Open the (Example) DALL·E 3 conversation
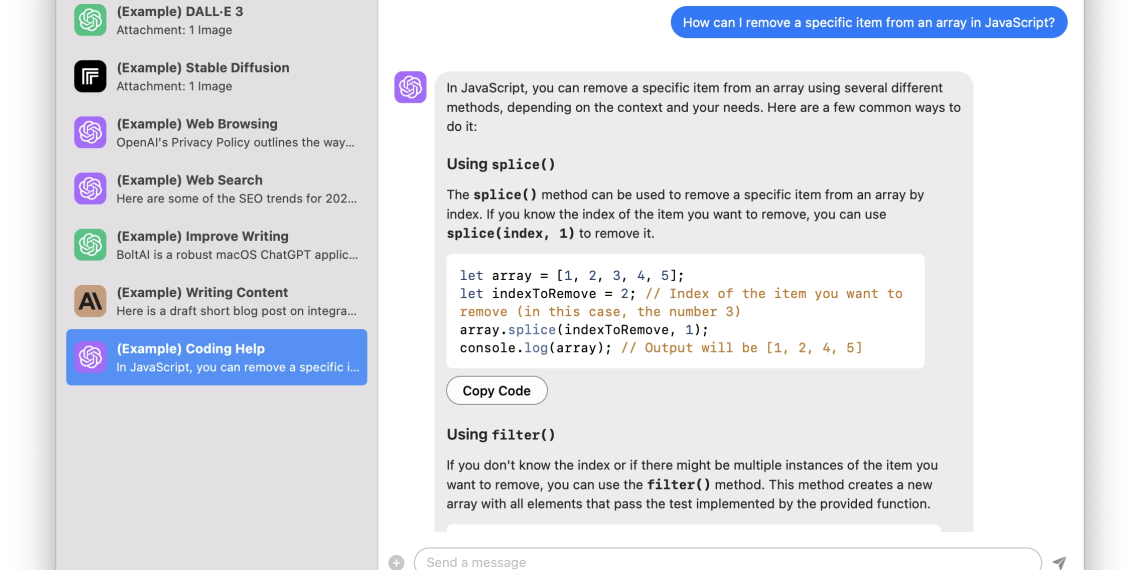Viewport: 1140px width, 570px height. click(235, 21)
